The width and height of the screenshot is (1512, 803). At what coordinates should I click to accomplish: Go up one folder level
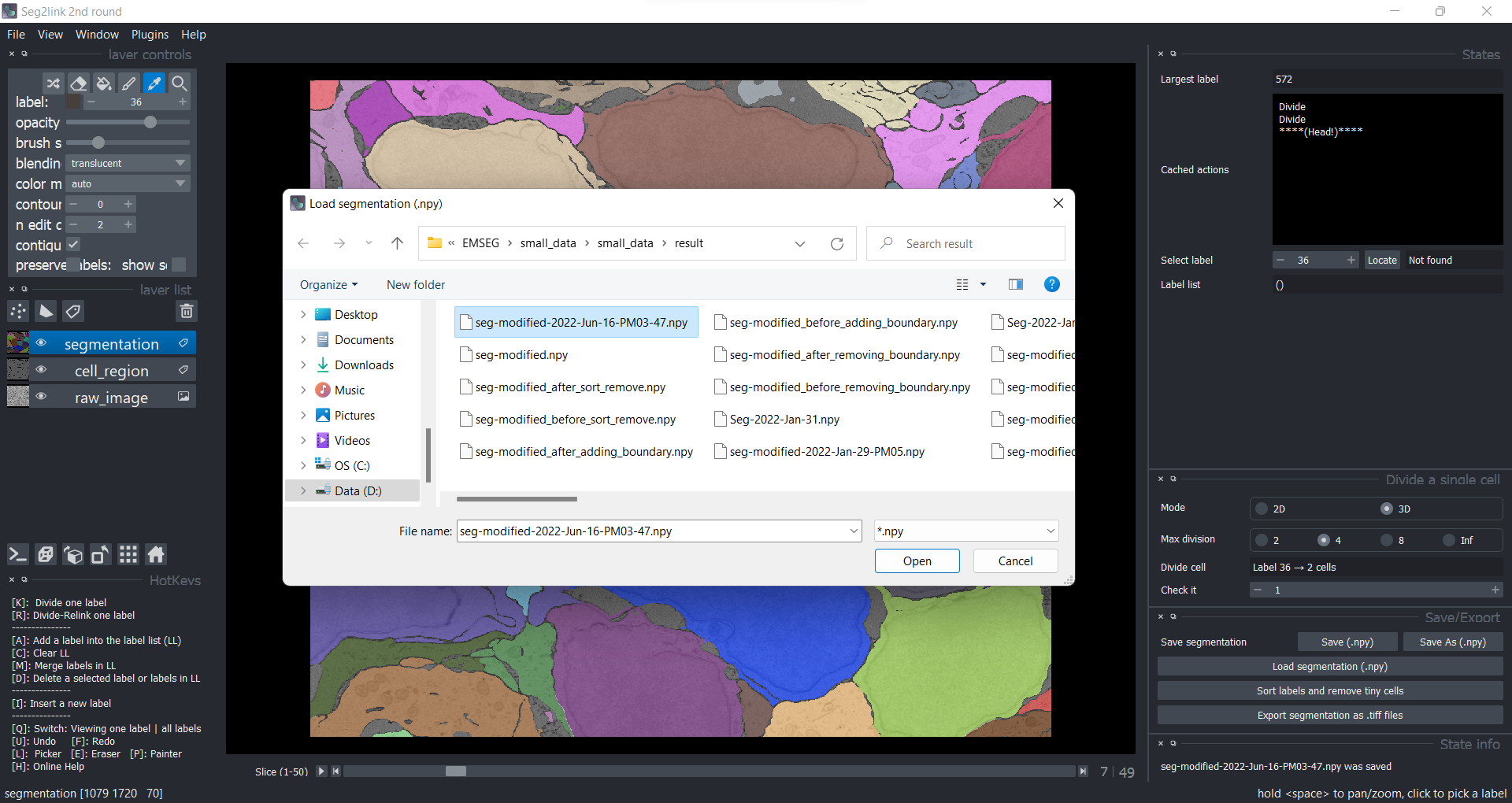click(397, 243)
